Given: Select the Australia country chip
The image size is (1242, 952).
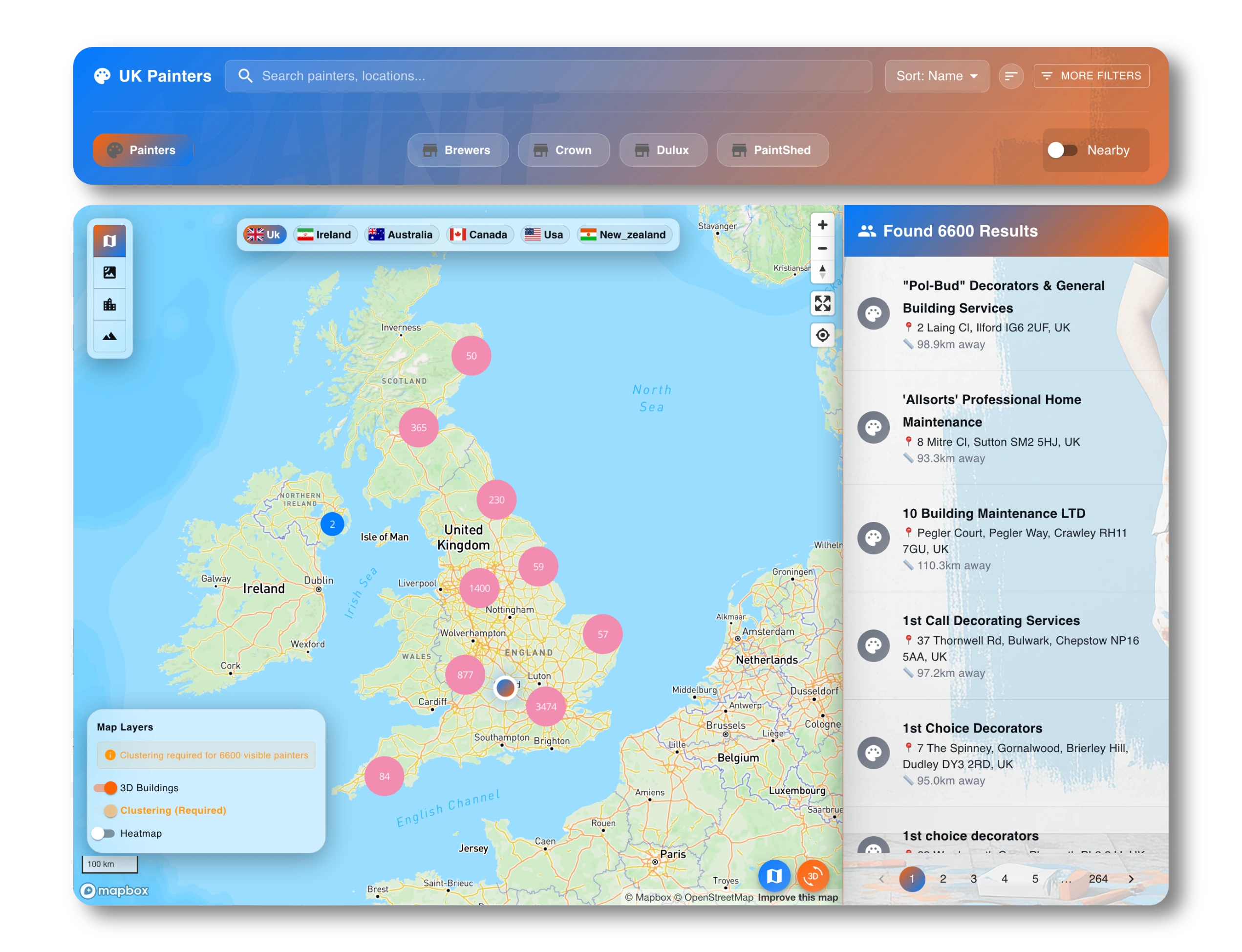Looking at the screenshot, I should [401, 235].
